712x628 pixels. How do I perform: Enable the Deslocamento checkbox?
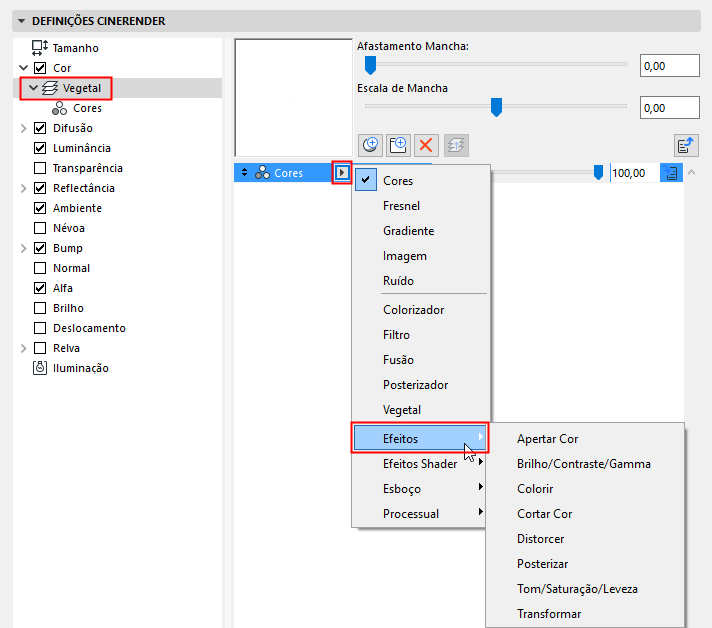click(x=40, y=328)
